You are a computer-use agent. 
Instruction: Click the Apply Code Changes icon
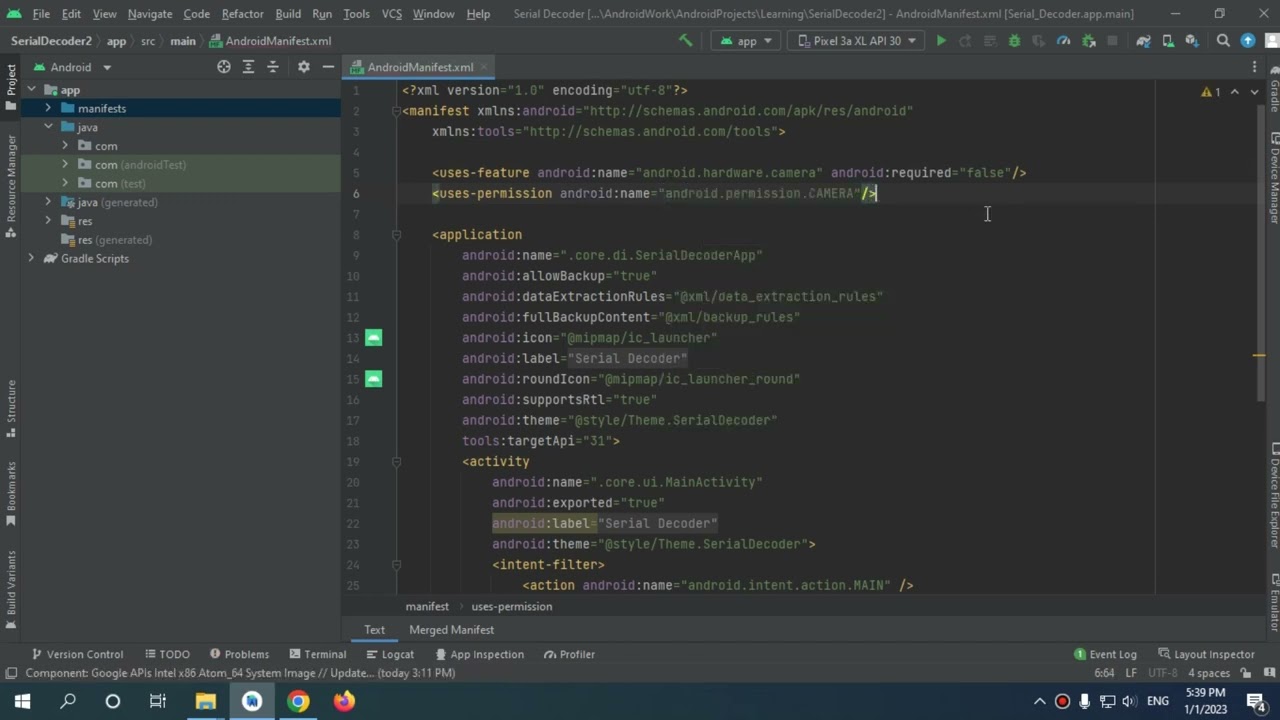coord(989,41)
